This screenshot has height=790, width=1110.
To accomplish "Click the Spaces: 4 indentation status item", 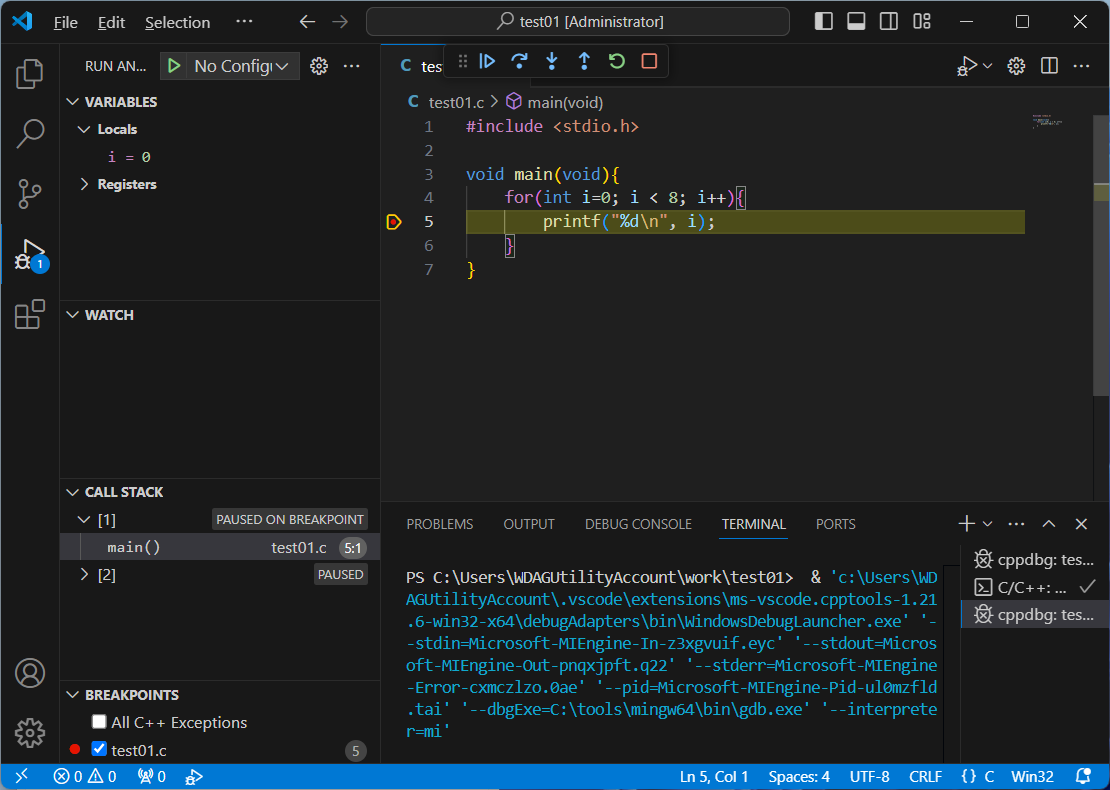I will (x=798, y=777).
